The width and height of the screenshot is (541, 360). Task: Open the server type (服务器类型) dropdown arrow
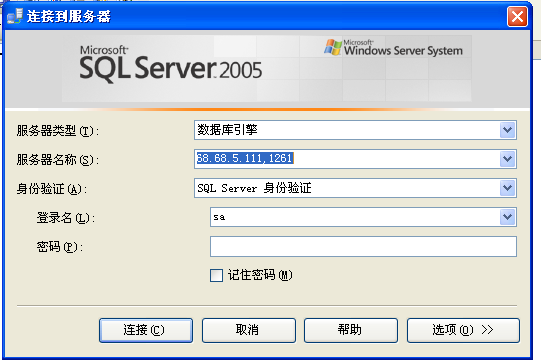pos(507,130)
